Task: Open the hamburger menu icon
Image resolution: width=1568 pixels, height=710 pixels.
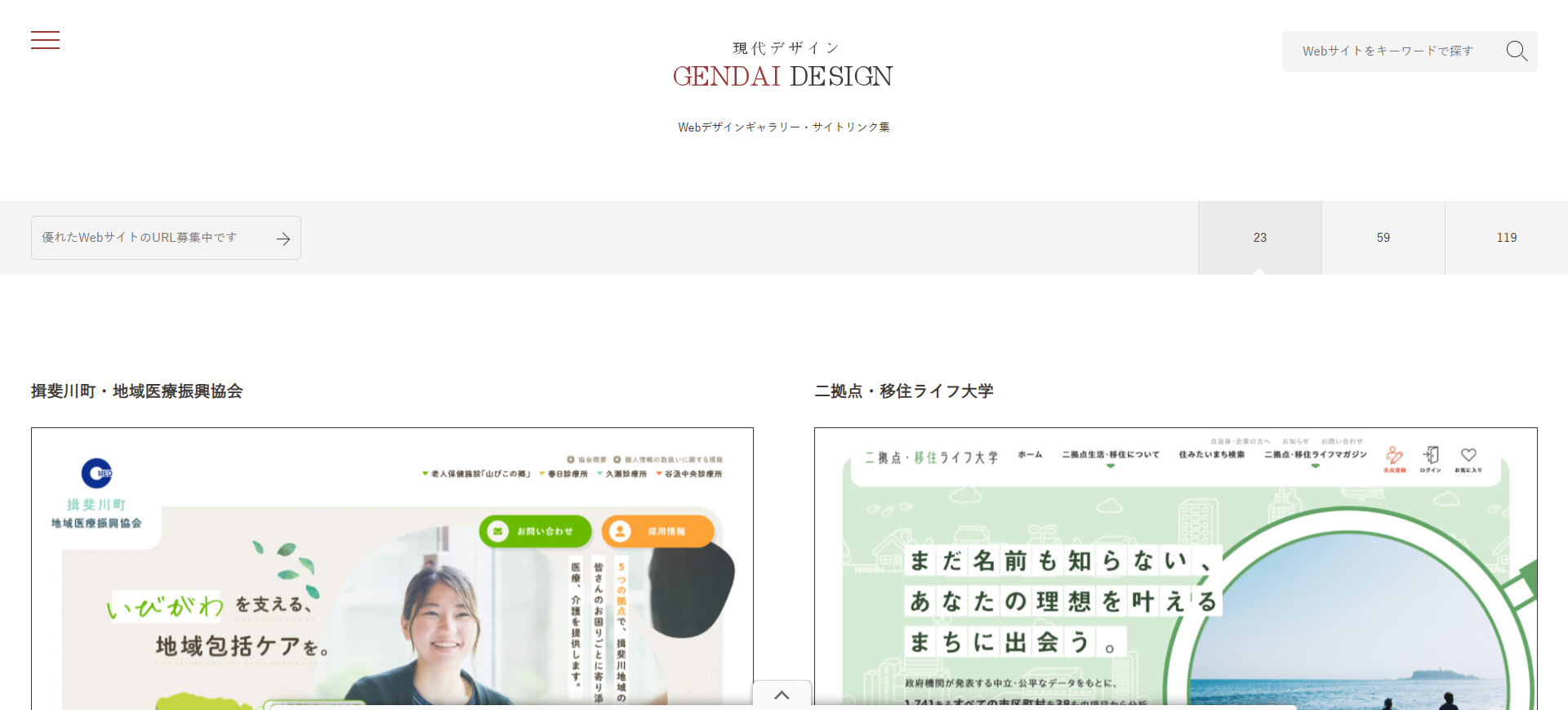Action: [45, 40]
